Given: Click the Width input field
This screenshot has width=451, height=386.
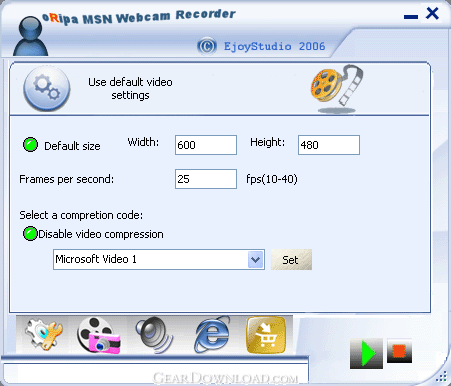Looking at the screenshot, I should coord(206,145).
